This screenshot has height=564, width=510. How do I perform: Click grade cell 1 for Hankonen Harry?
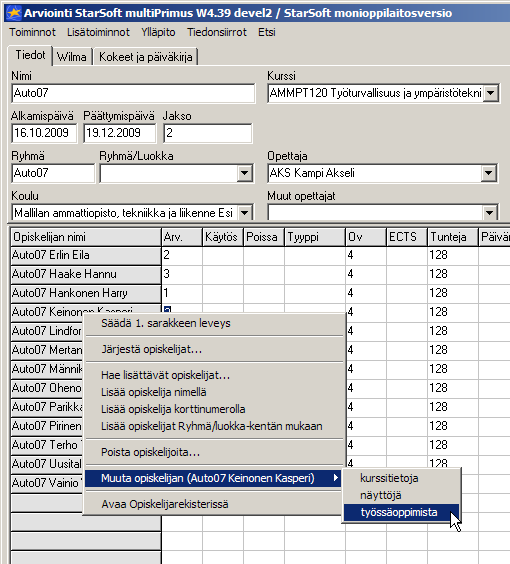pyautogui.click(x=182, y=294)
